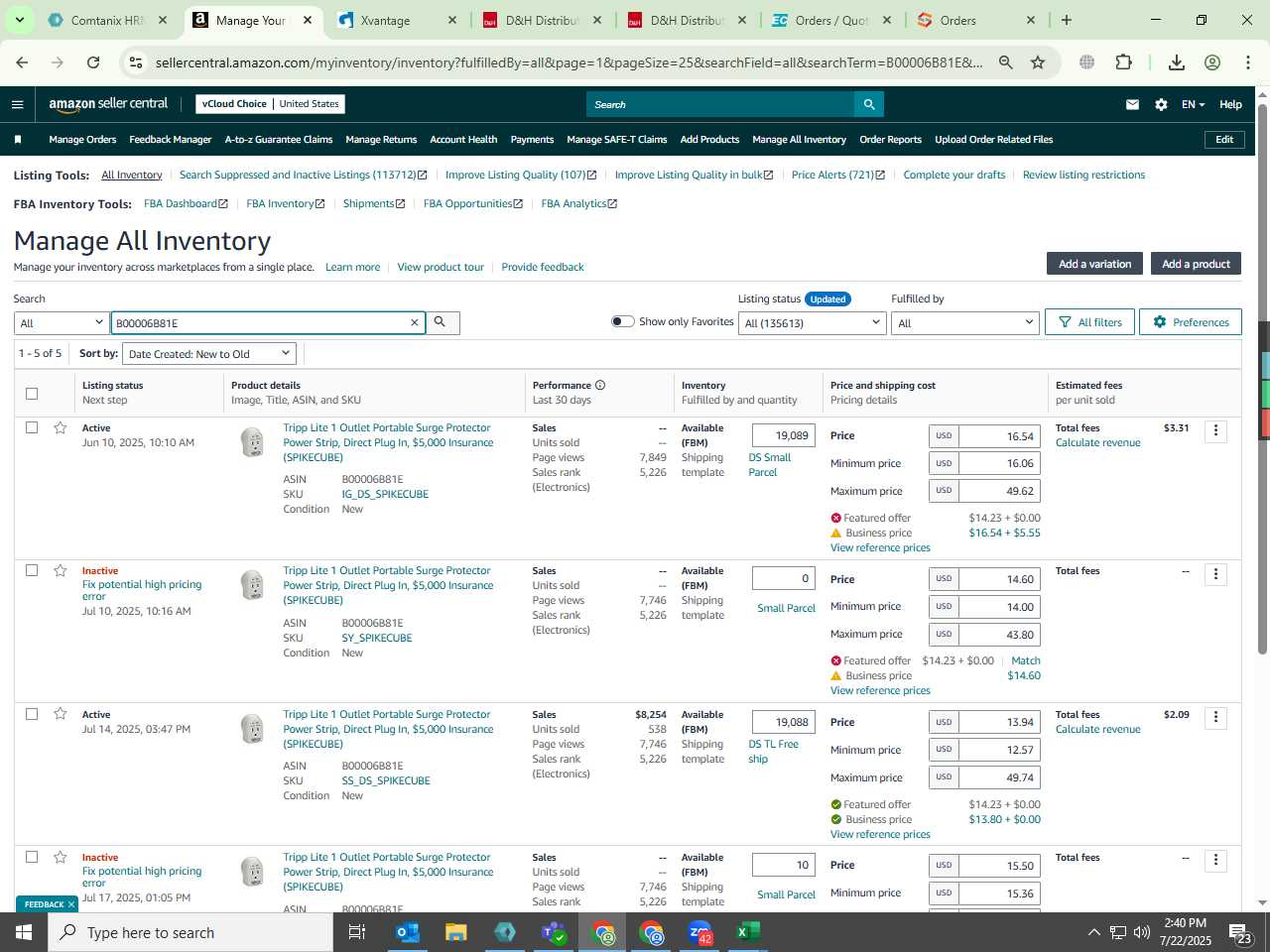Open actions menu for SY_SPIKECUBE row
This screenshot has width=1270, height=952.
coord(1215,574)
